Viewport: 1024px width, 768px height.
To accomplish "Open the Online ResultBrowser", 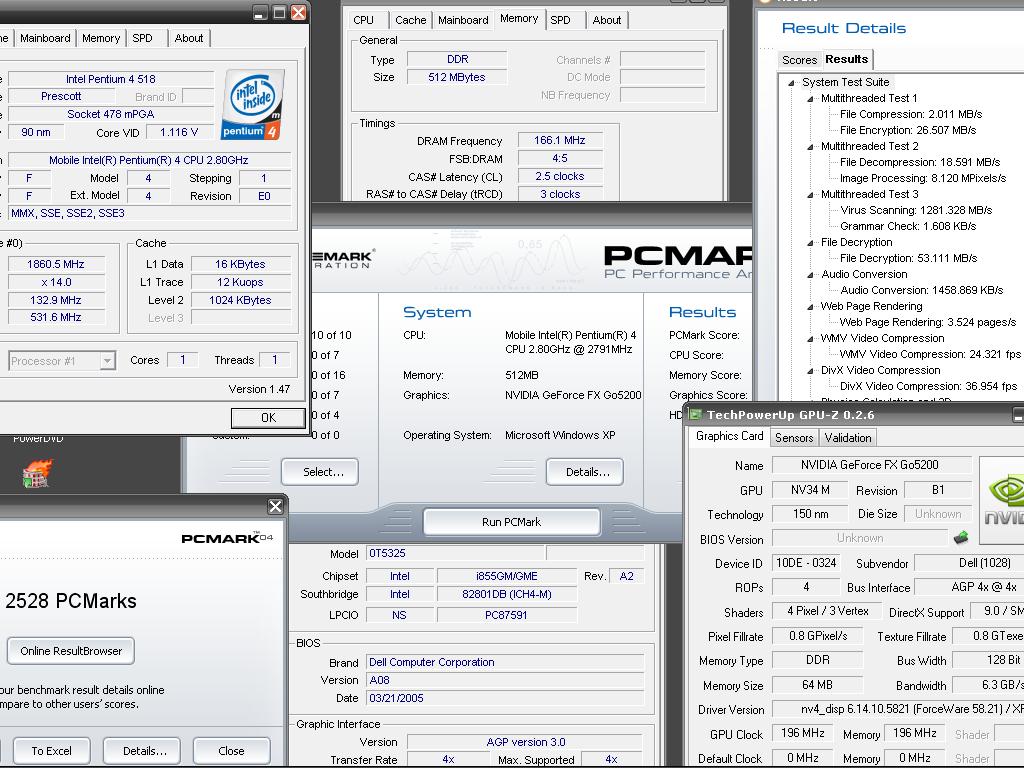I will click(x=71, y=650).
